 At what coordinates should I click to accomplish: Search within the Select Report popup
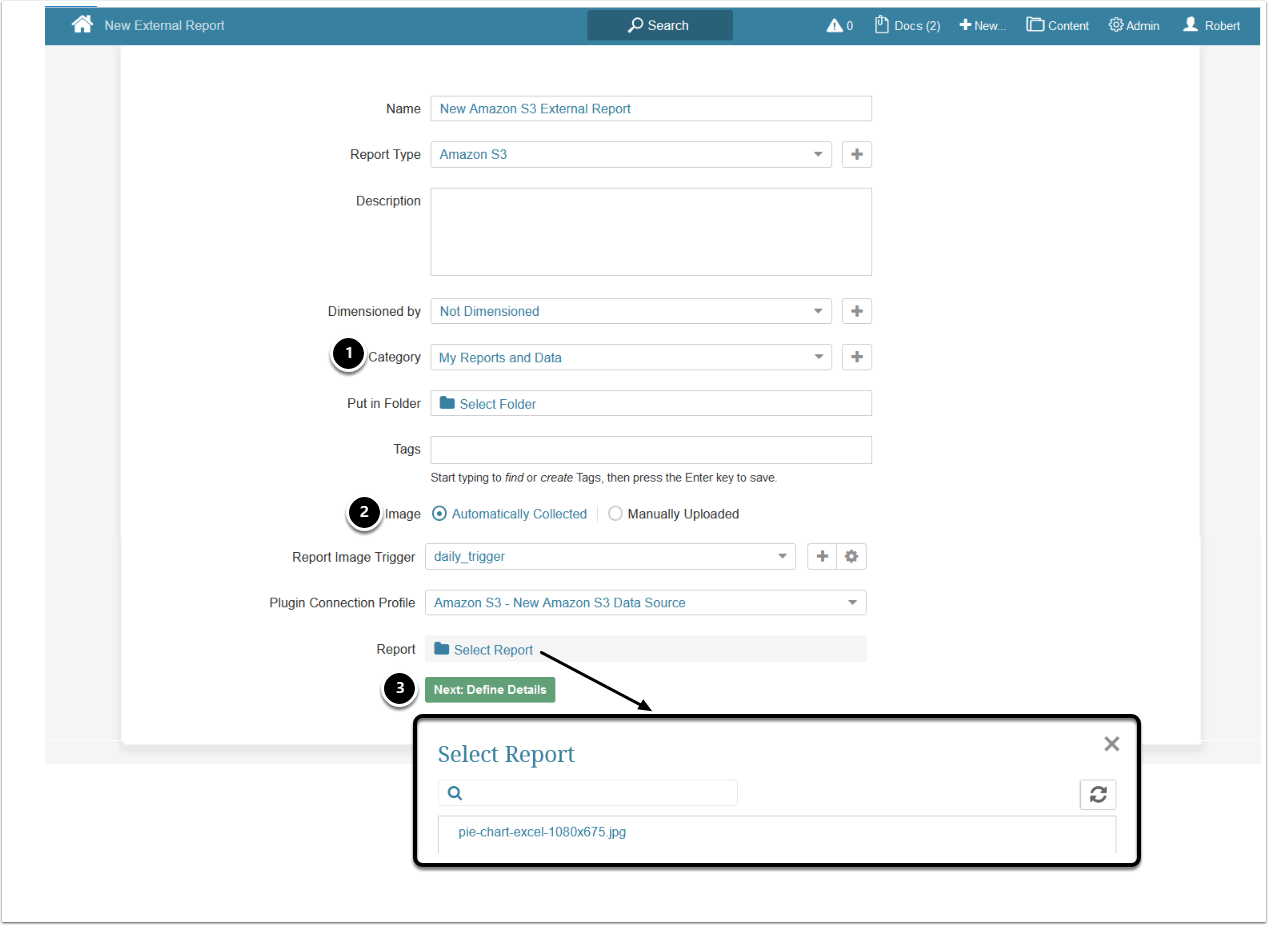click(588, 793)
